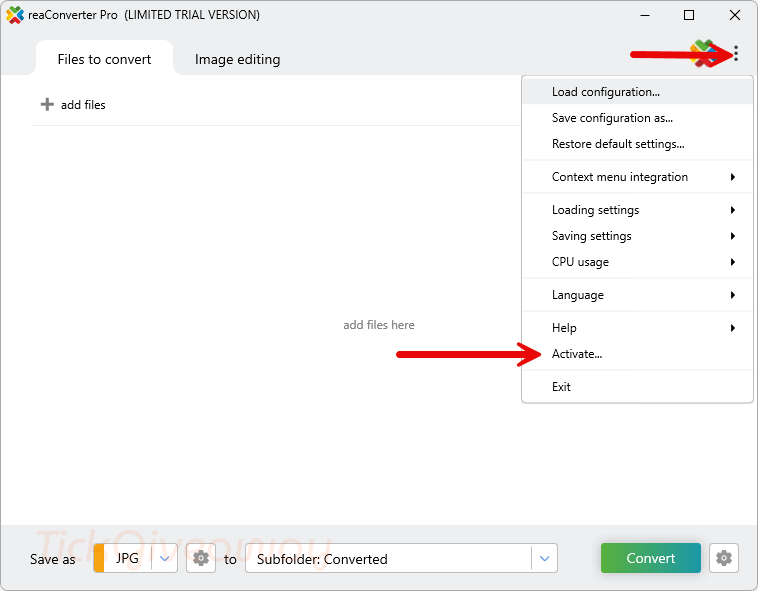Image resolution: width=758 pixels, height=591 pixels.
Task: Click the green Convert button
Action: (651, 558)
